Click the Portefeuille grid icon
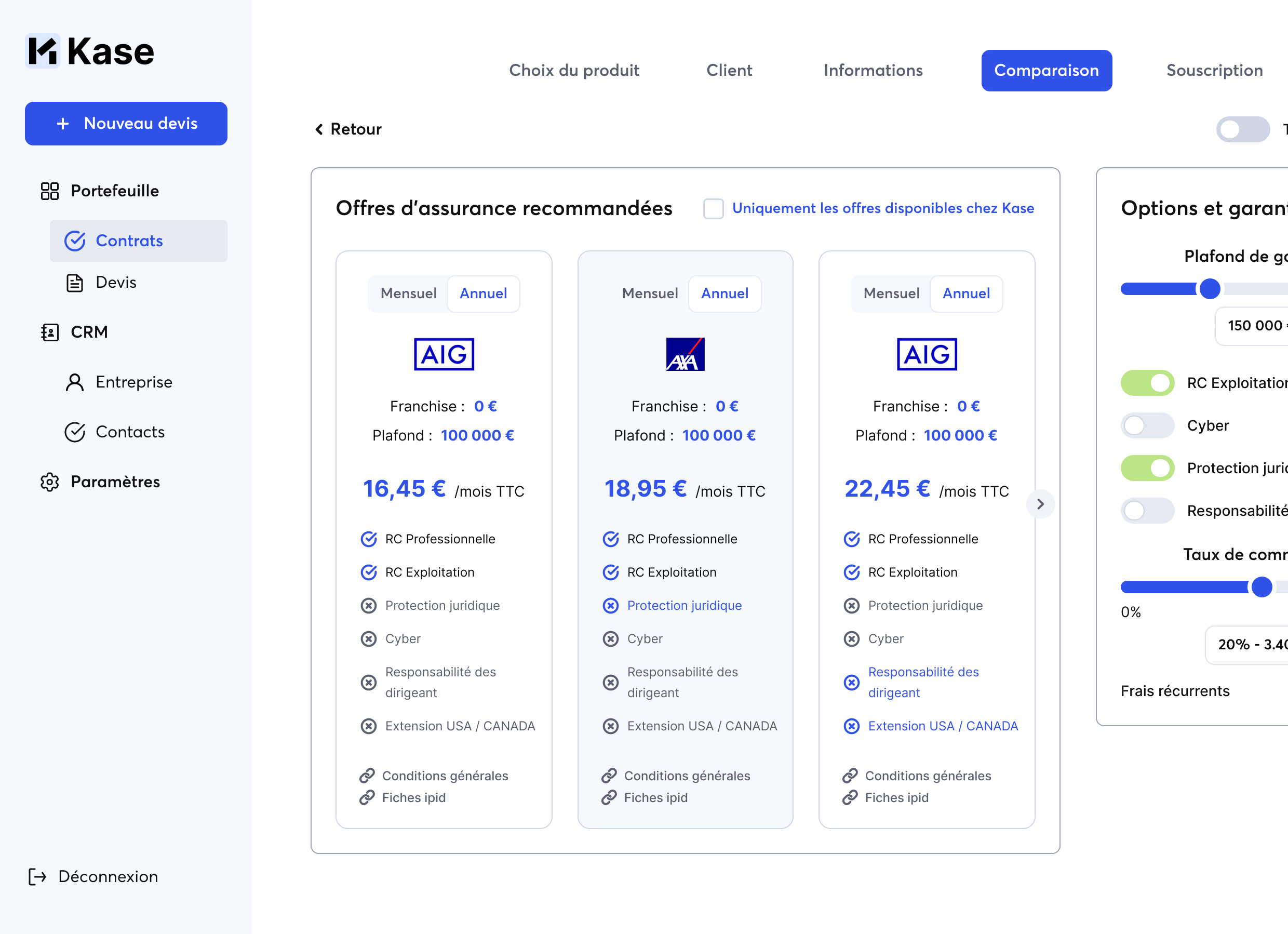The image size is (1288, 934). pos(50,191)
